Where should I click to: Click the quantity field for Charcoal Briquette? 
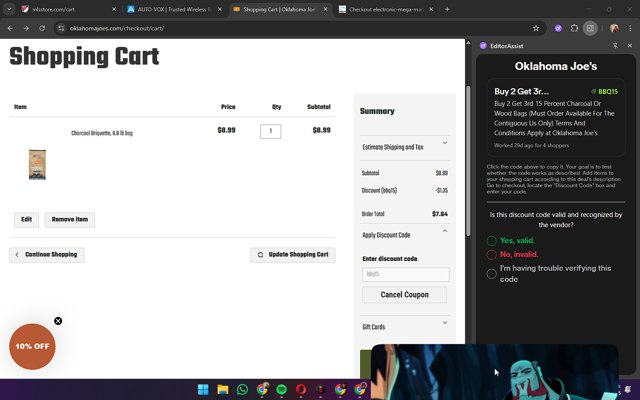coord(271,131)
